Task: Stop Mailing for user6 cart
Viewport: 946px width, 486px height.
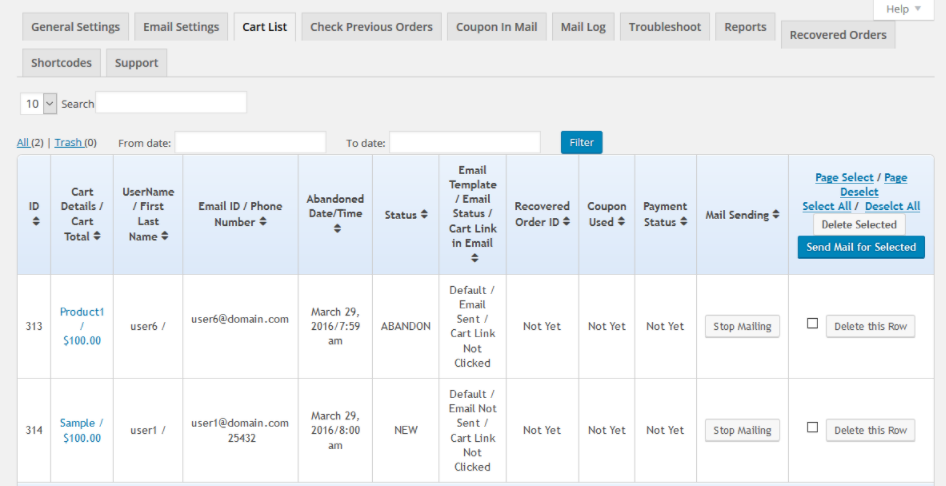Action: coord(742,326)
